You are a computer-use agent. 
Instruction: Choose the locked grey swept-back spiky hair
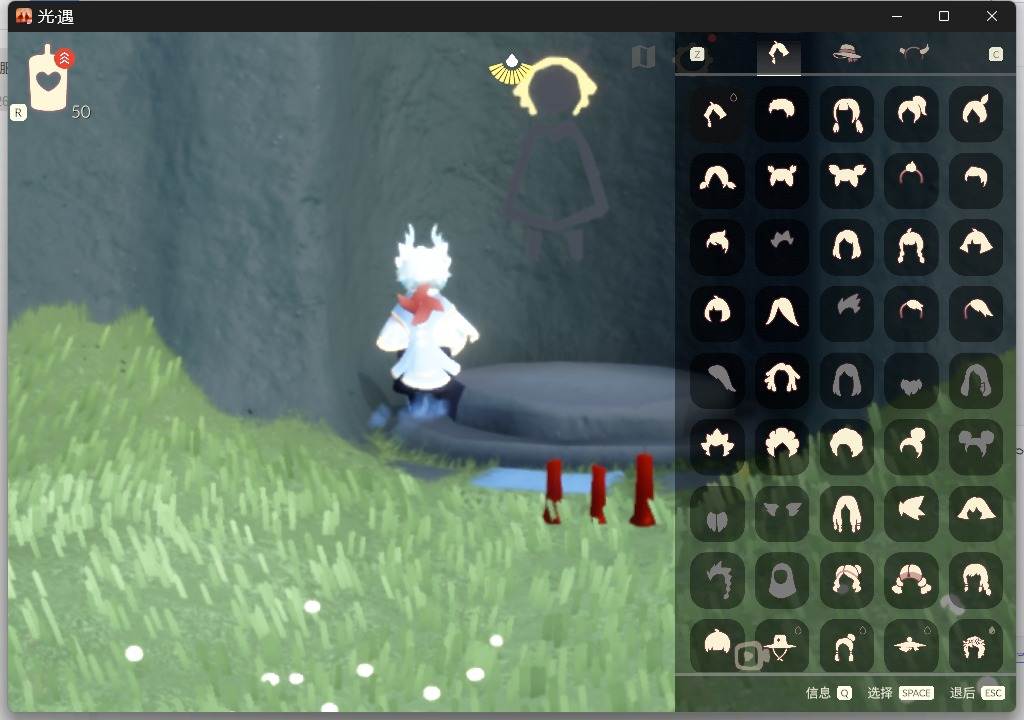tap(846, 314)
